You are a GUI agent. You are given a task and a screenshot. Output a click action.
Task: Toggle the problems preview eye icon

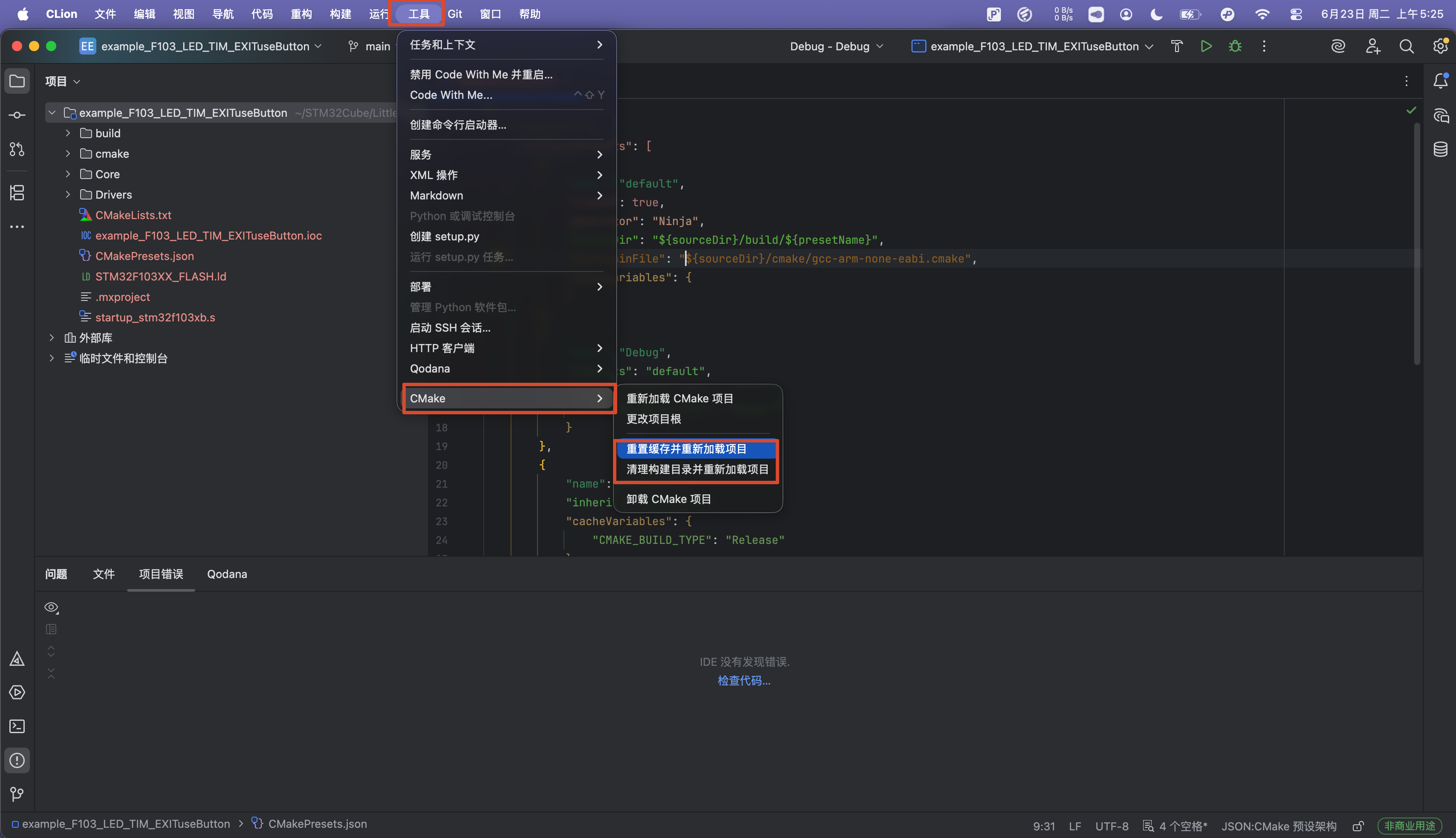pyautogui.click(x=51, y=607)
